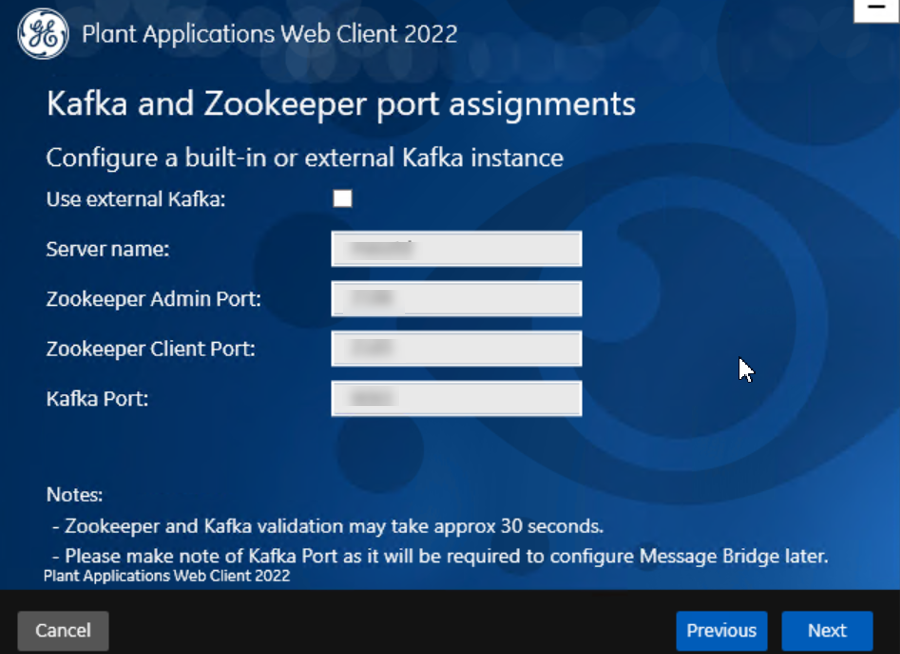Screen dimensions: 900x654
Task: Click the 'Notes:' label
Action: point(75,494)
